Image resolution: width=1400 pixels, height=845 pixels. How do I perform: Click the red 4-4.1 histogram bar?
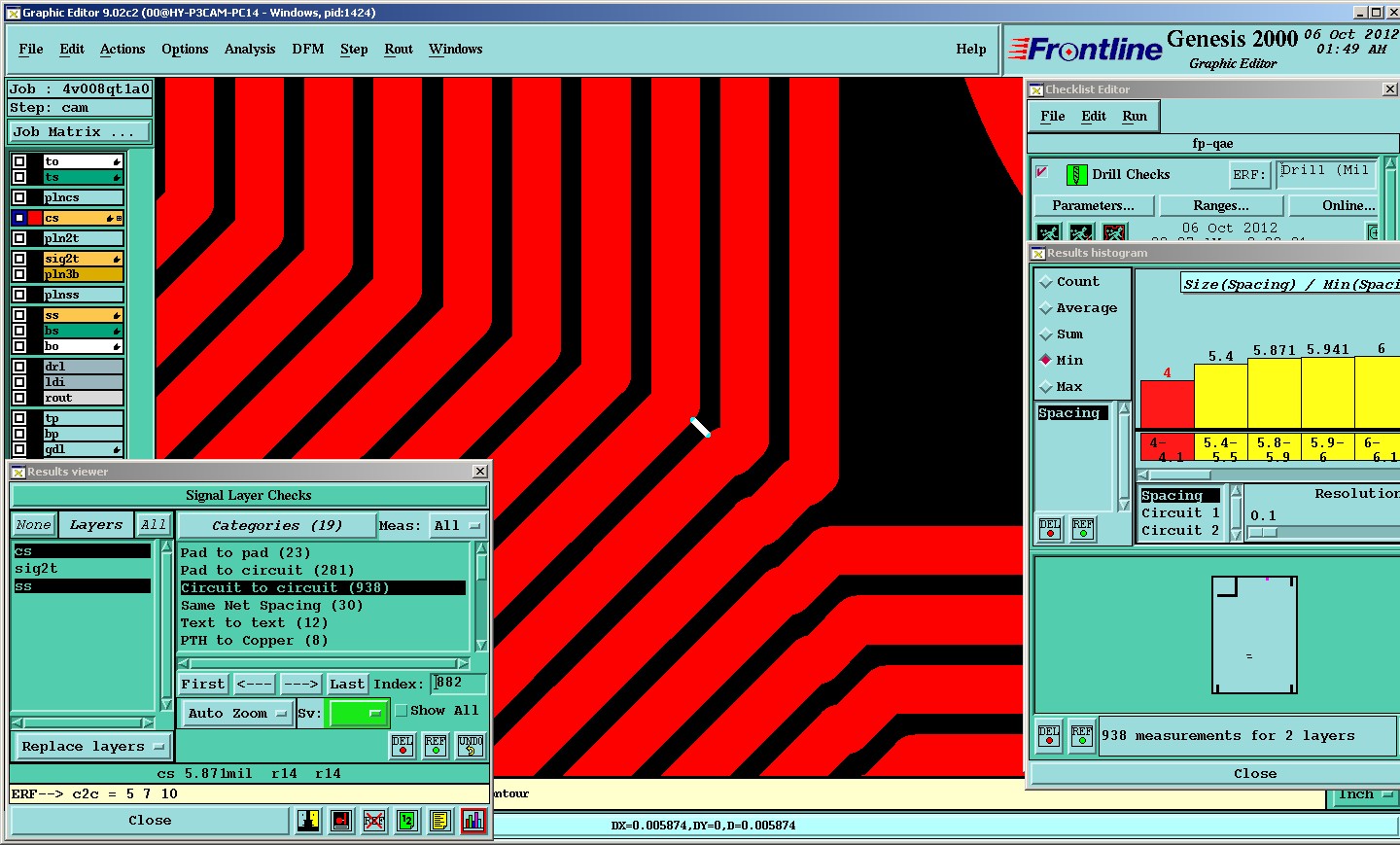coord(1167,405)
